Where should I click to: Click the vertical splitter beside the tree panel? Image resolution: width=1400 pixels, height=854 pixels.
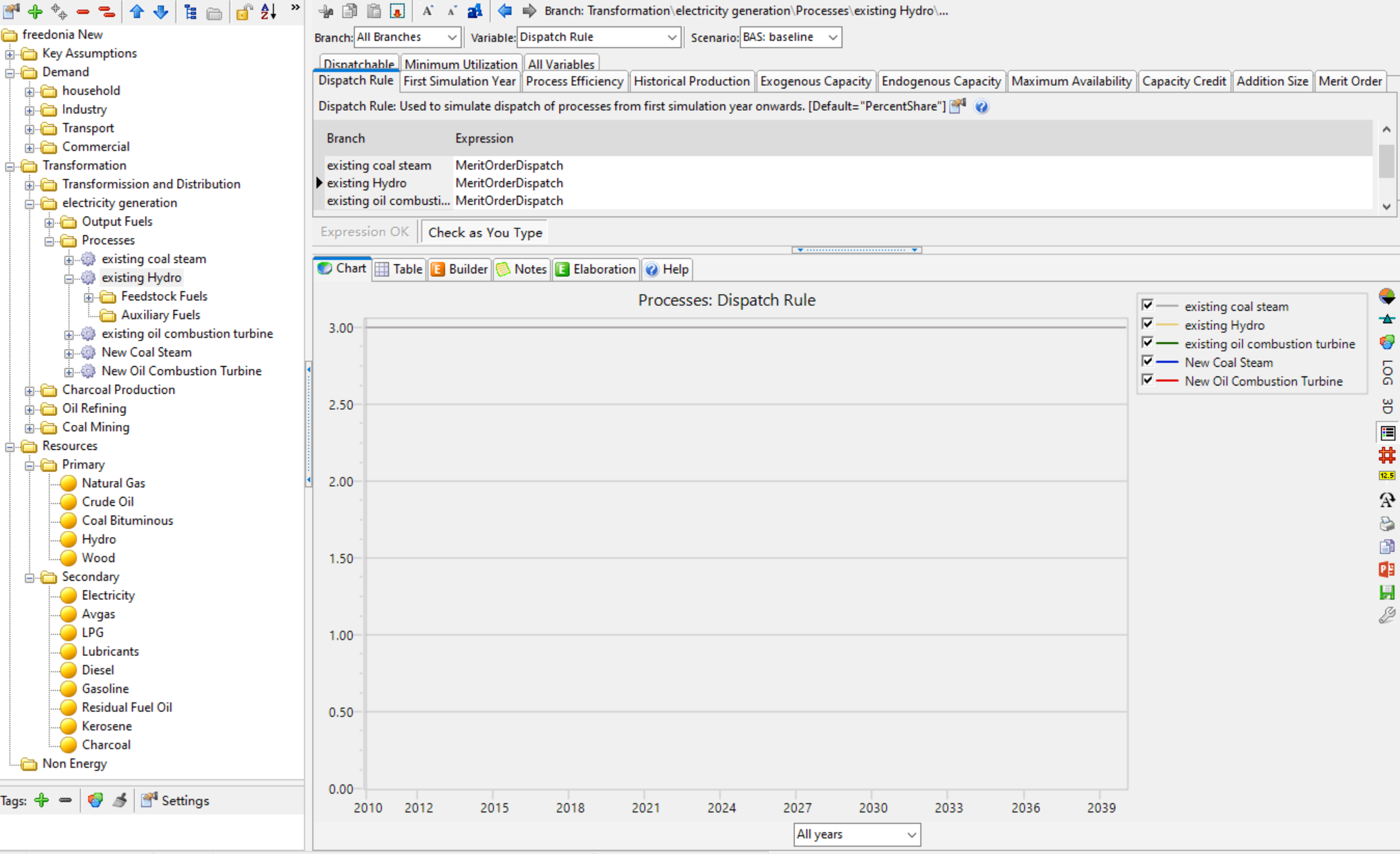coord(308,424)
